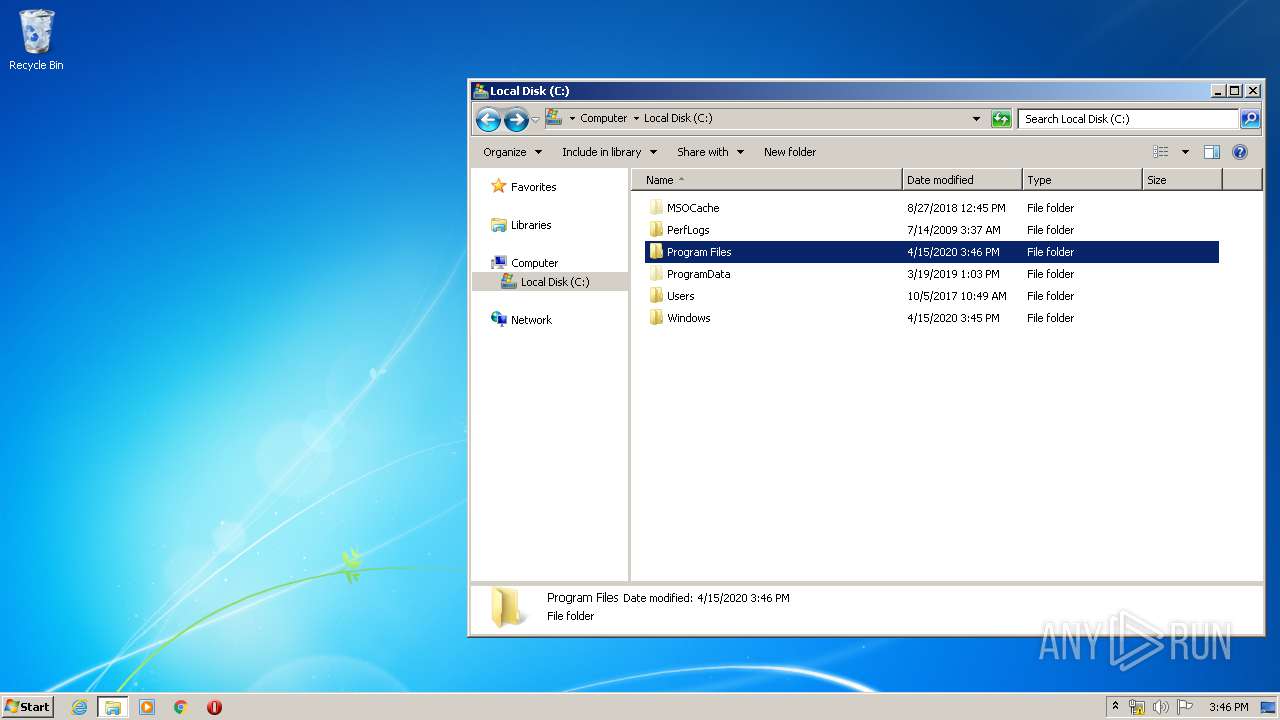This screenshot has width=1280, height=720.
Task: Launch Internet Explorer from the taskbar
Action: pyautogui.click(x=79, y=707)
